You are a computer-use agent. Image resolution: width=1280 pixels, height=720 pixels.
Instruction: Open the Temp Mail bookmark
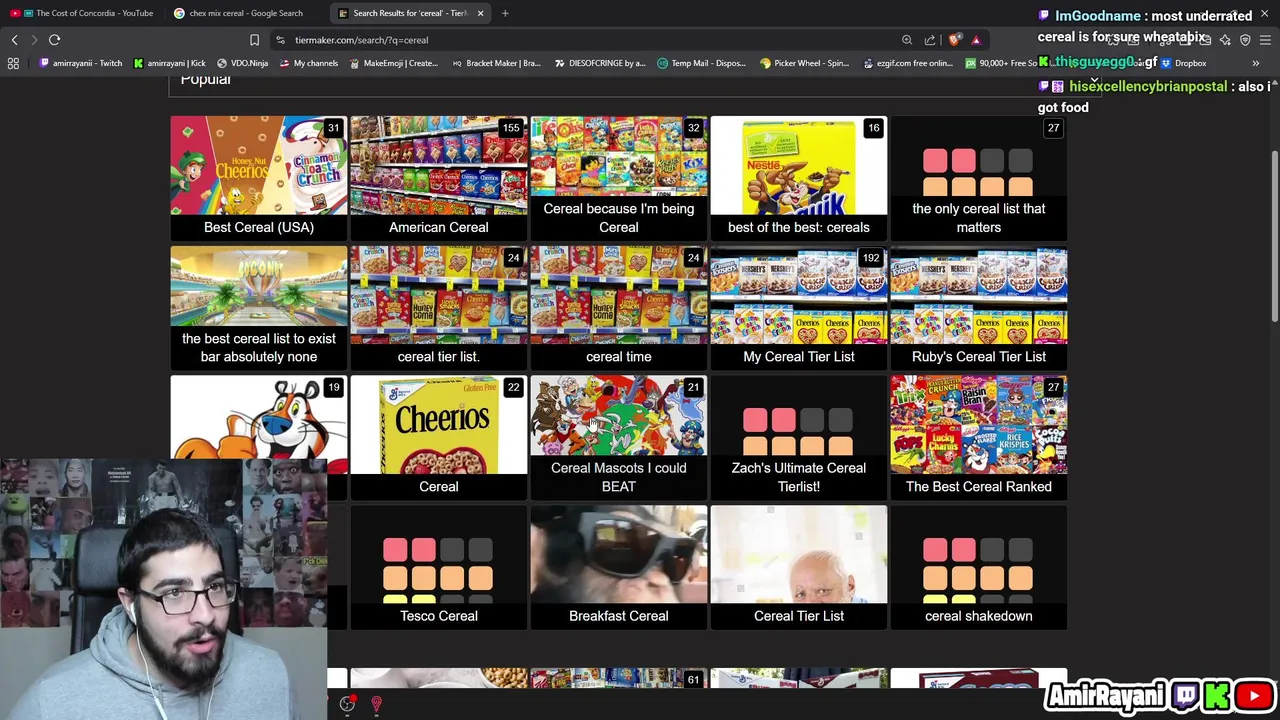701,63
